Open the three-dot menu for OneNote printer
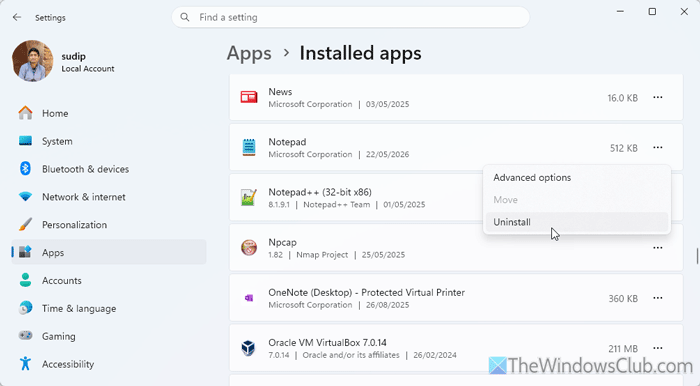 (658, 298)
